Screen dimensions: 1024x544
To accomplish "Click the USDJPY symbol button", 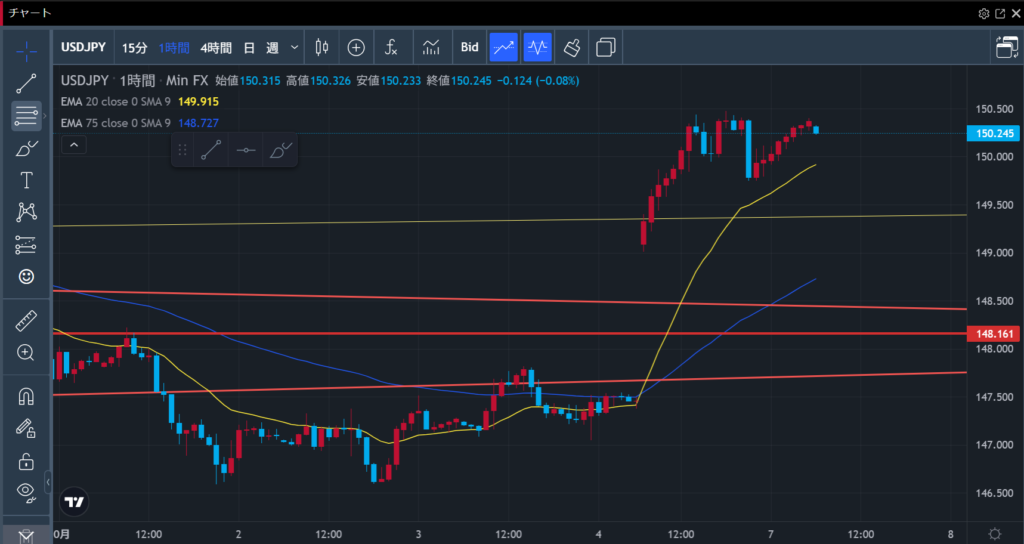I will [84, 47].
